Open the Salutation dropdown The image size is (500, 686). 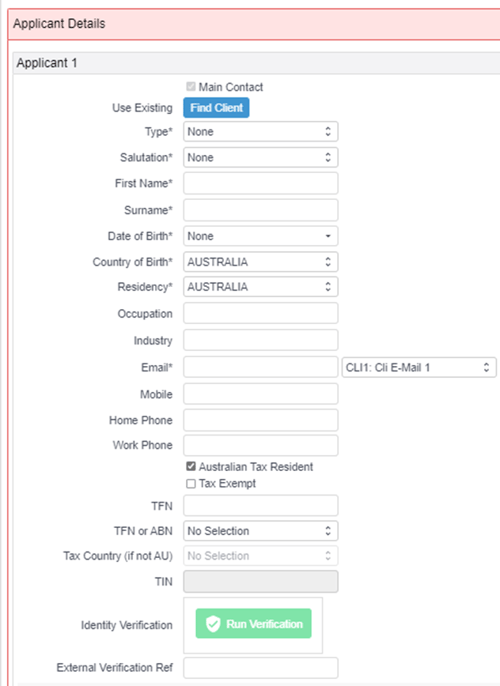tap(260, 158)
